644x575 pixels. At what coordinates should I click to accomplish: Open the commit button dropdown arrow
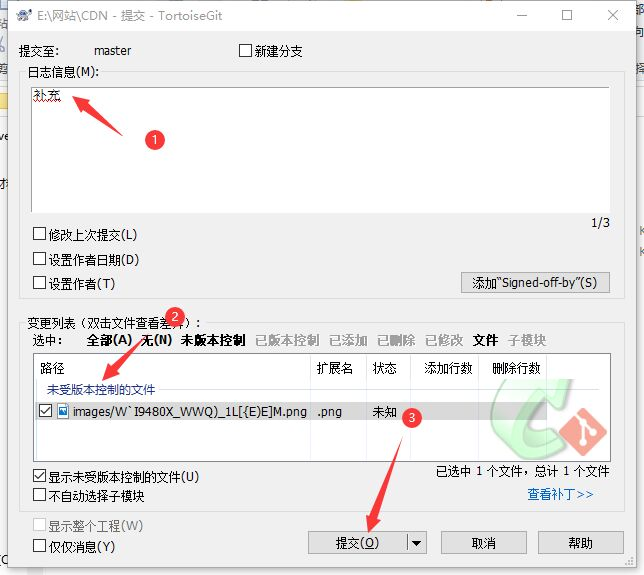pos(416,543)
